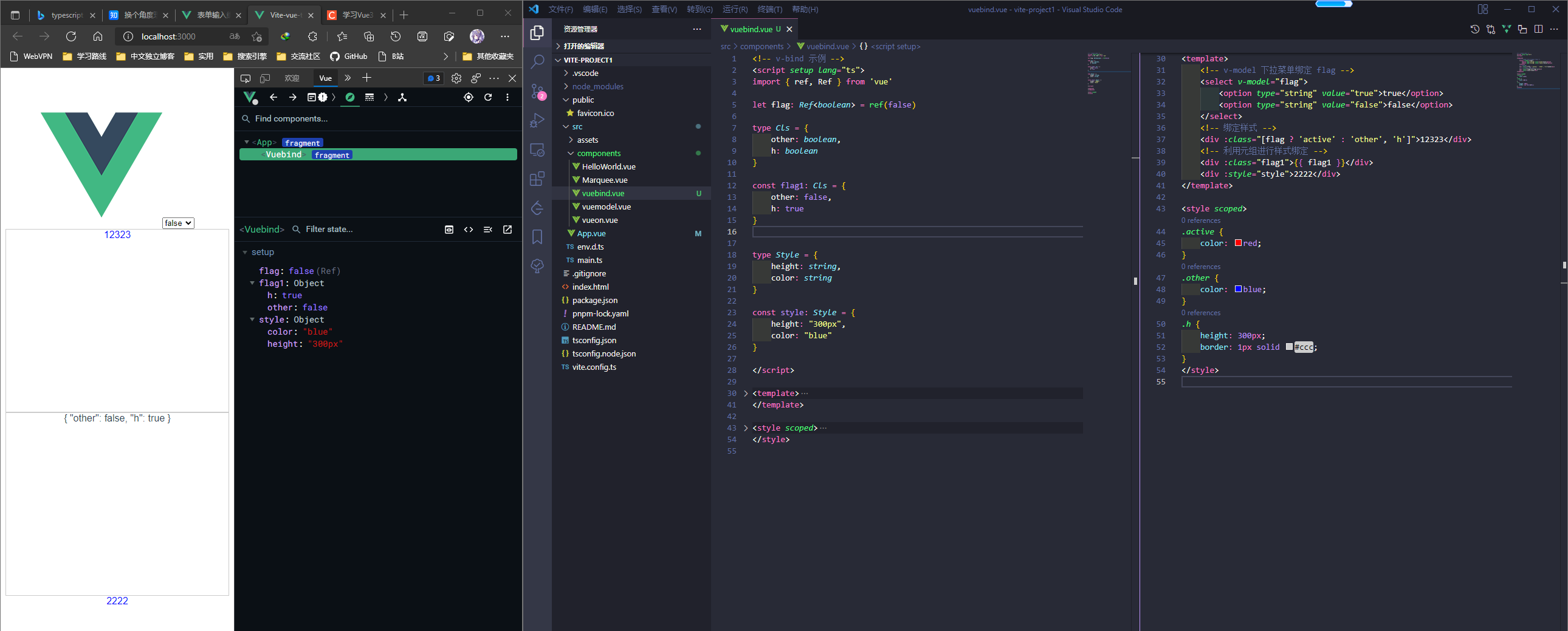
Task: Open the Source Control view in activity bar
Action: click(x=537, y=91)
